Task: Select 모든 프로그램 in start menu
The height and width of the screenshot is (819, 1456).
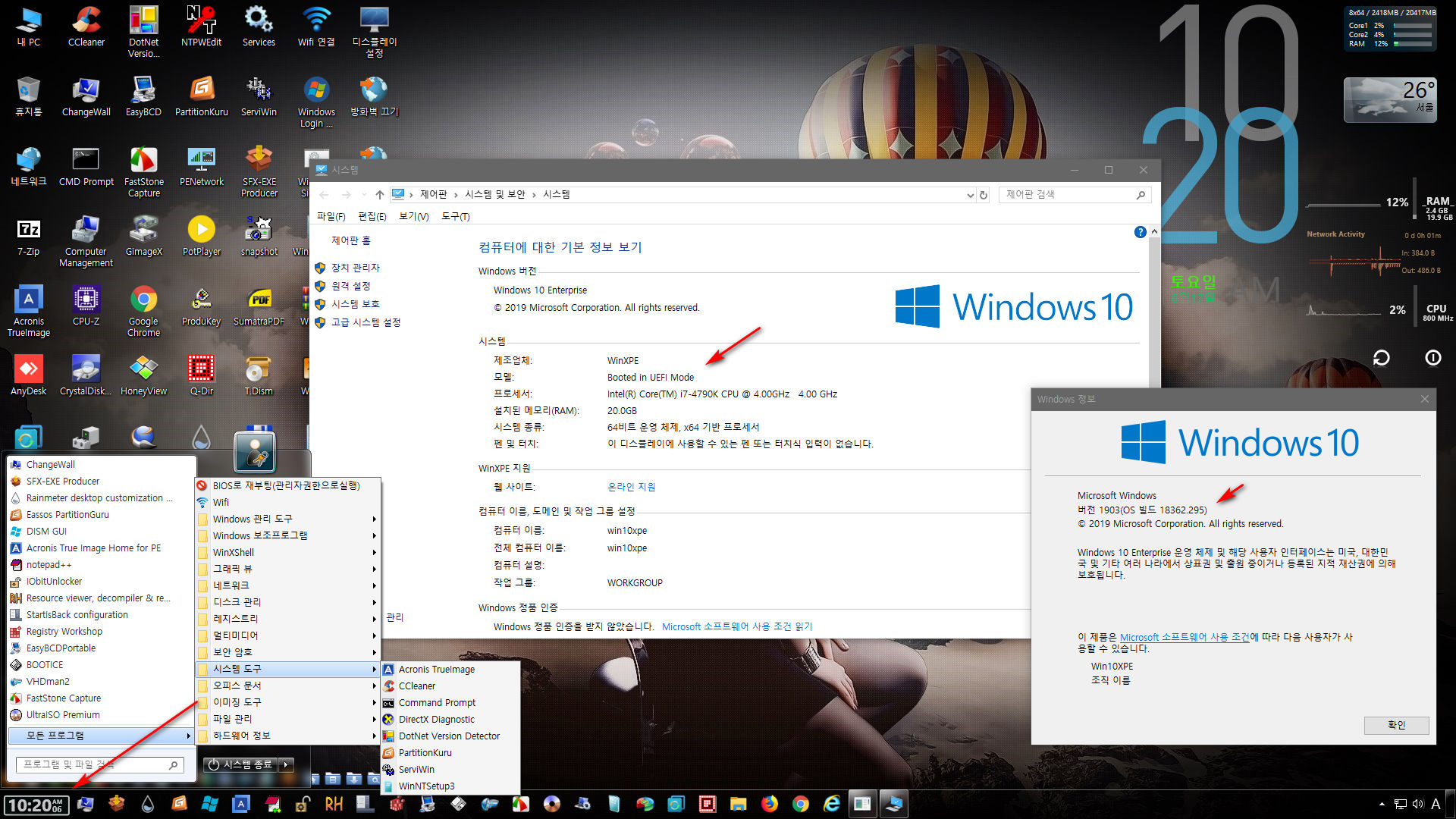Action: [x=101, y=736]
